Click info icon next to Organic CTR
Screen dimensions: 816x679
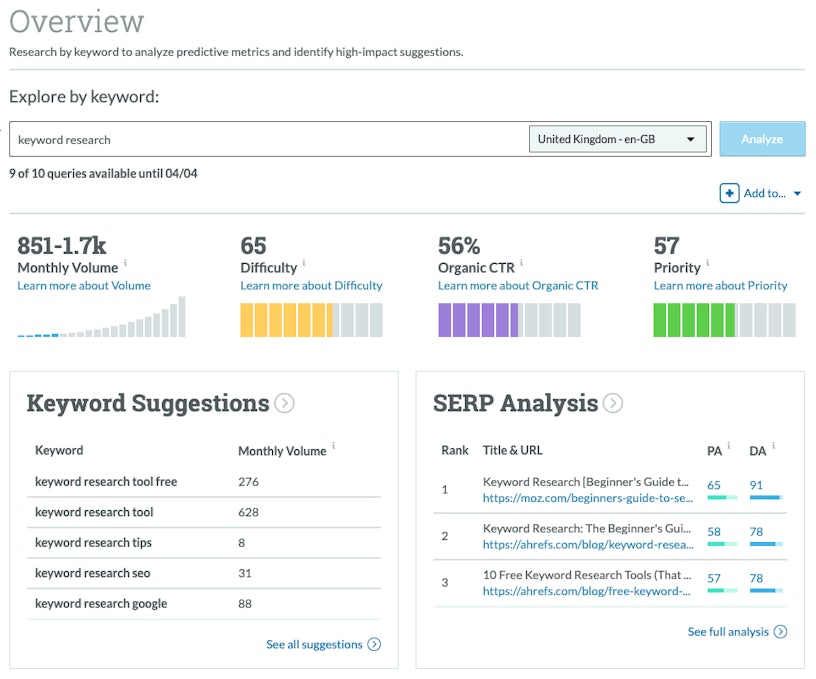[521, 264]
